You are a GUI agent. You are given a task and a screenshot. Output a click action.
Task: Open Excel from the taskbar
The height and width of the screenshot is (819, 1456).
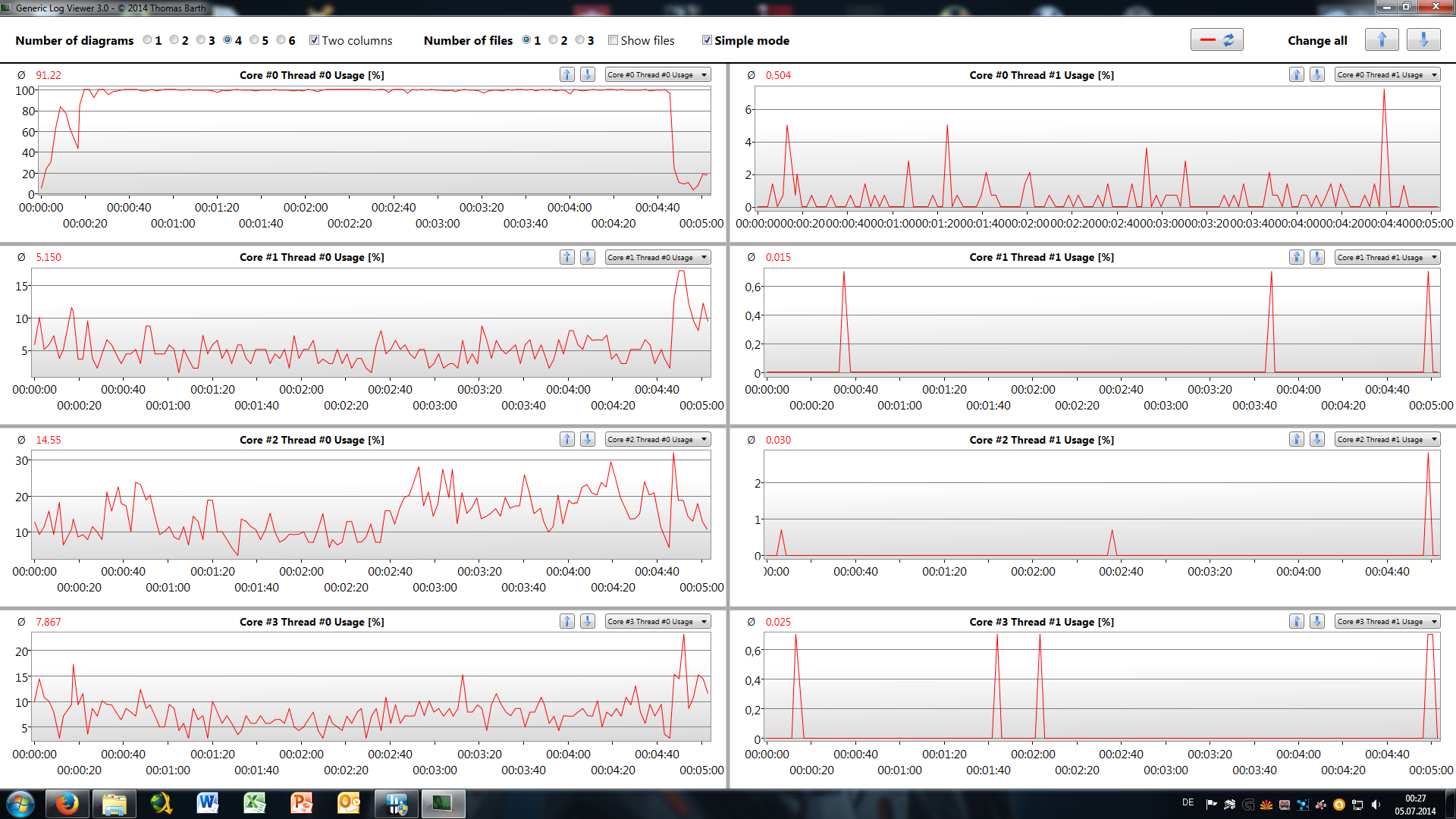tap(255, 803)
